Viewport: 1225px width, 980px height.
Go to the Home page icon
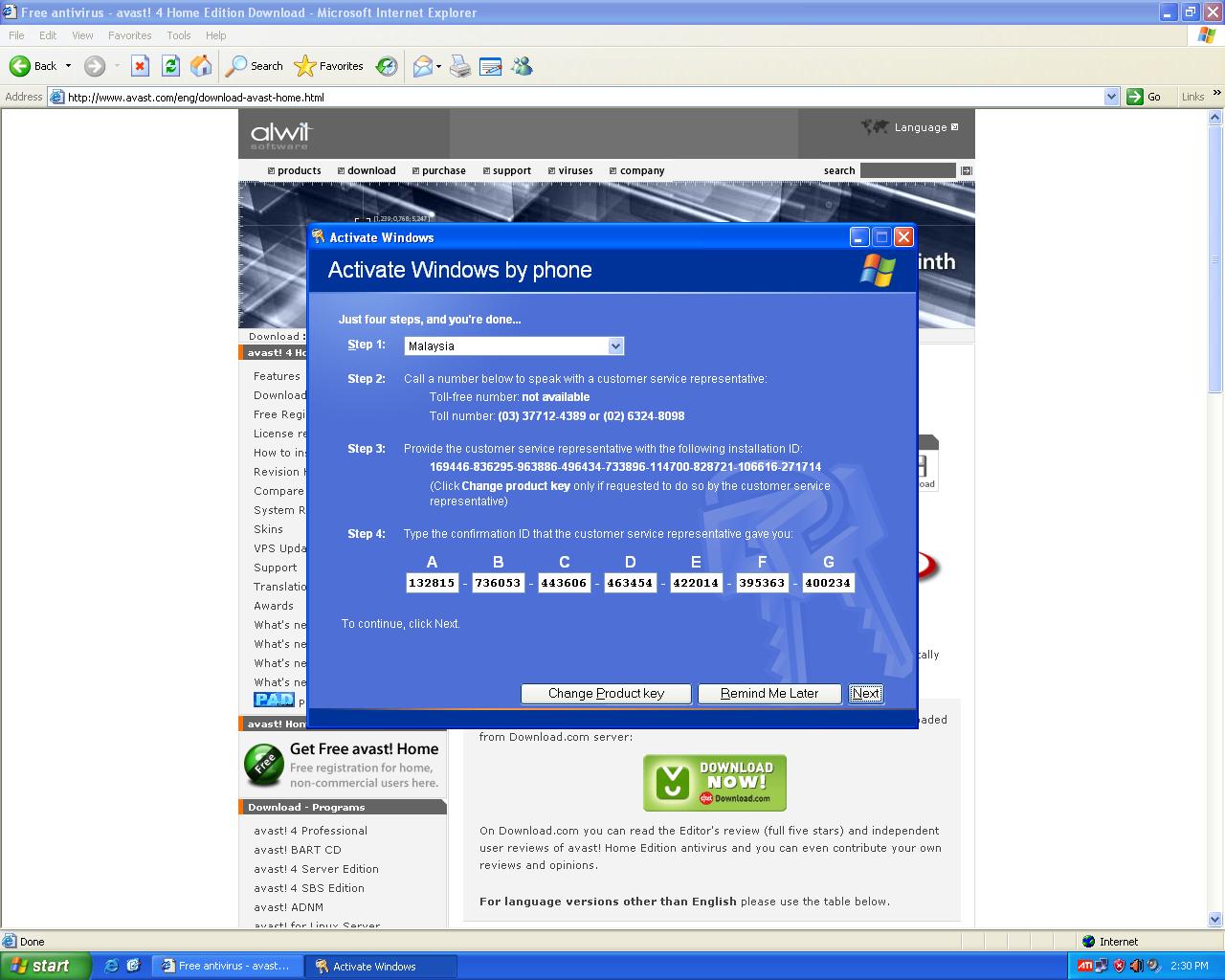[x=201, y=66]
